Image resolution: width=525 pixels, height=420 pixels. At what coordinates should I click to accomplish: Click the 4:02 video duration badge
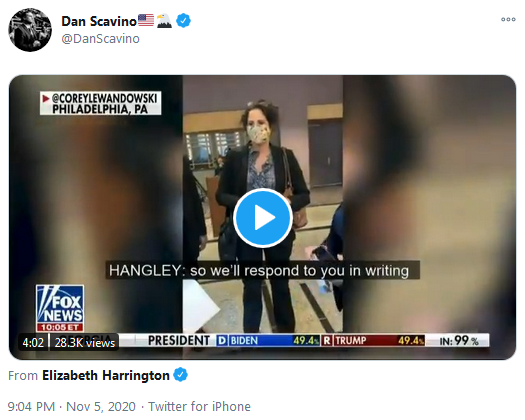33,343
